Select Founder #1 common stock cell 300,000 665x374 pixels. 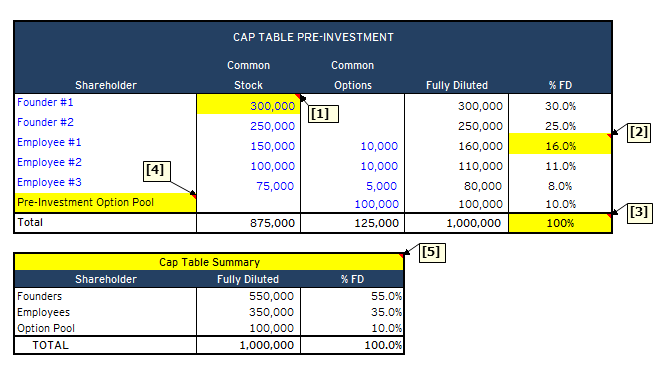point(249,104)
